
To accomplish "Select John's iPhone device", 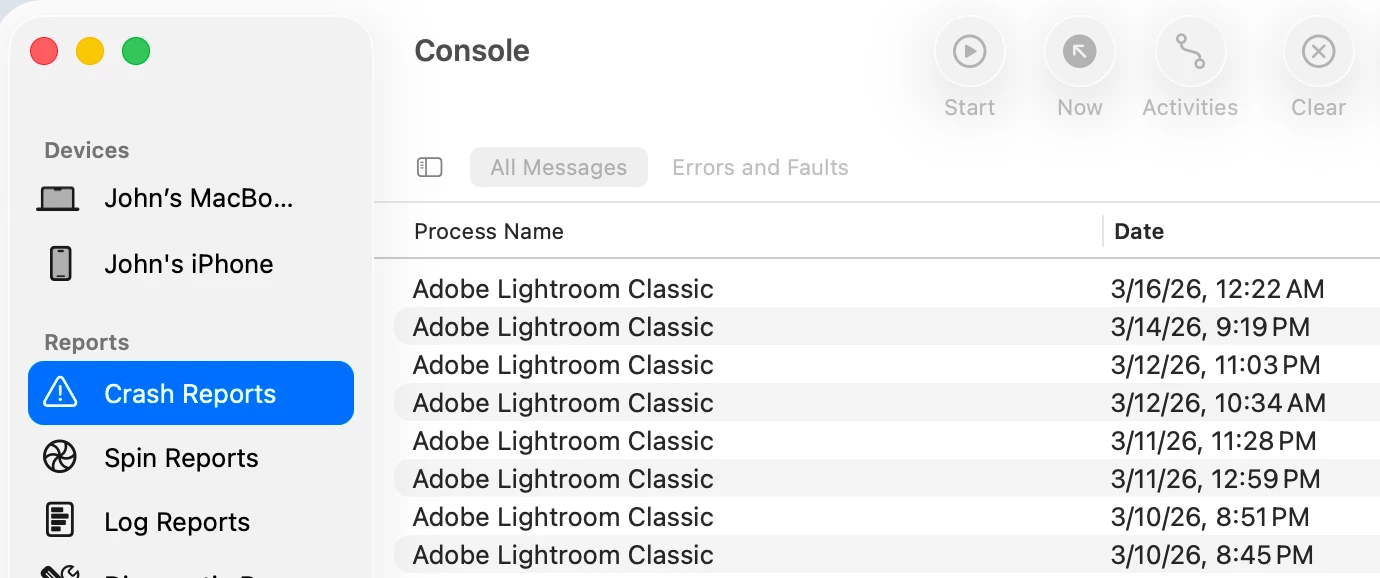I will click(x=190, y=264).
